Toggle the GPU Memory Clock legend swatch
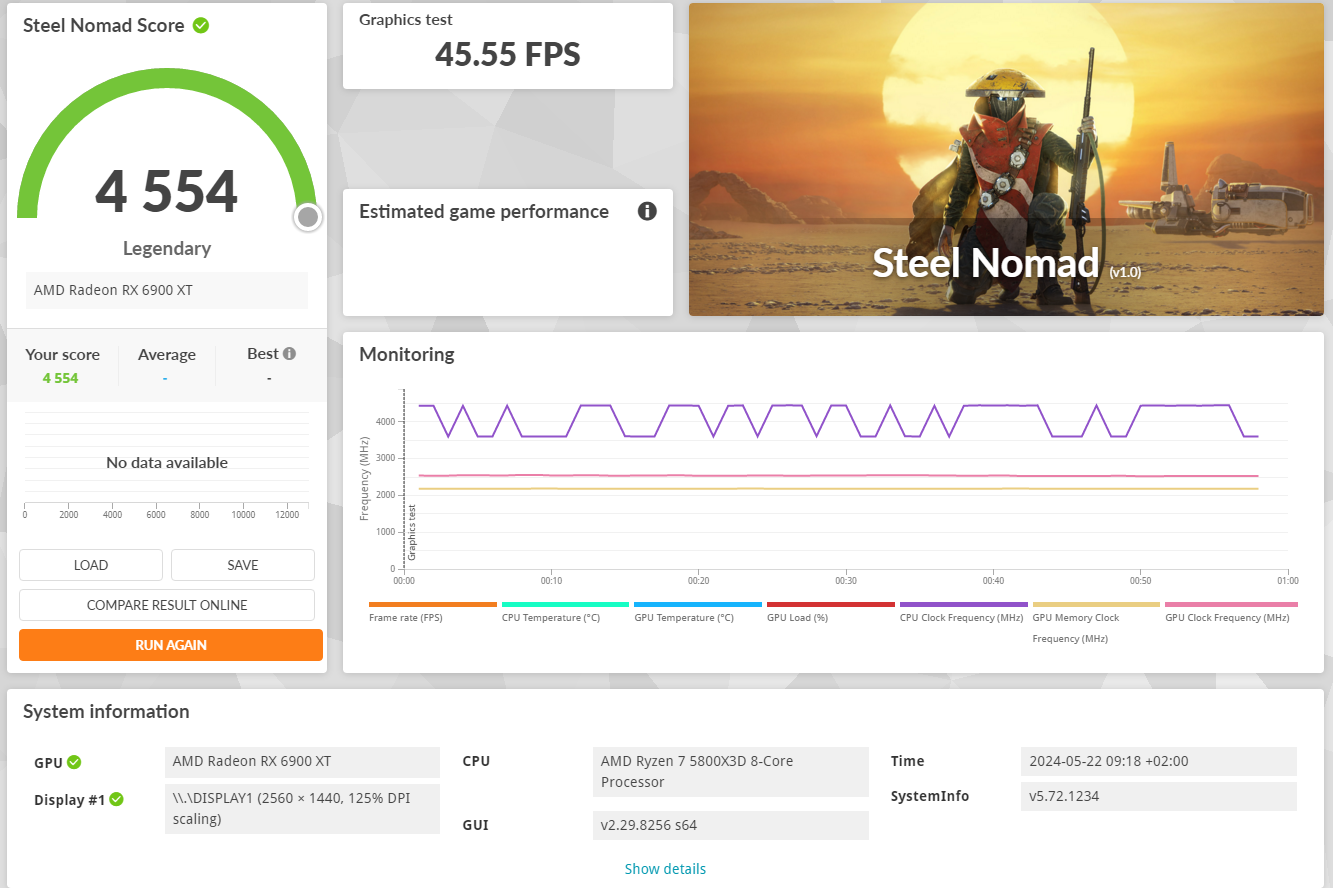The width and height of the screenshot is (1333, 888). tap(1096, 604)
